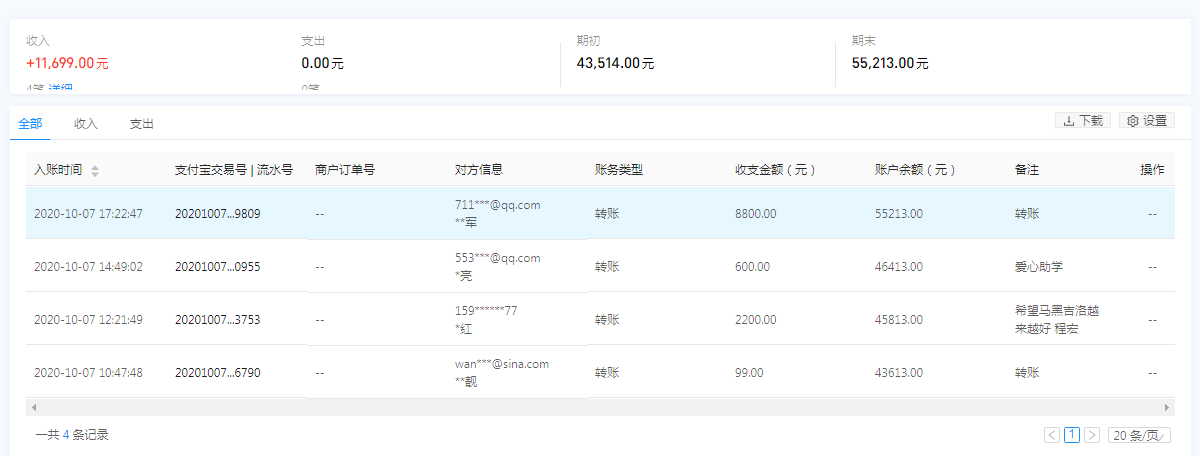1200x456 pixels.
Task: Switch to the 支出 tab
Action: click(x=142, y=124)
